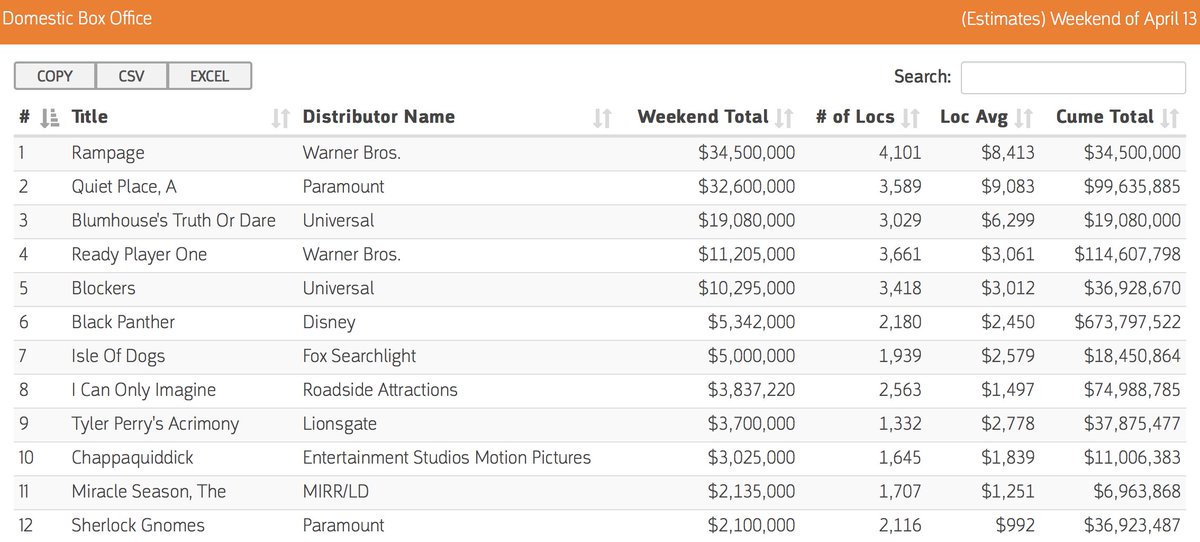Screen dimensions: 1200x542
Task: Sort by Distributor Name arrows icon
Action: [x=601, y=118]
